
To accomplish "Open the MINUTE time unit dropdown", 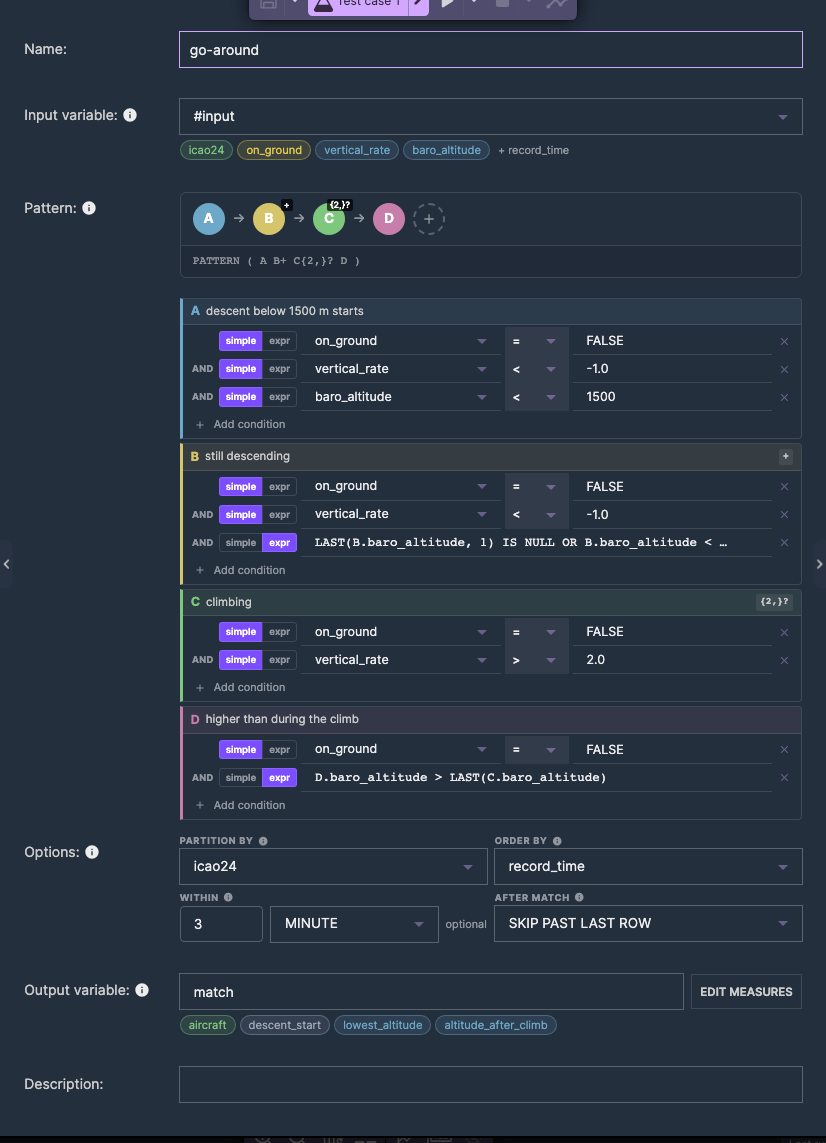I will pos(354,924).
